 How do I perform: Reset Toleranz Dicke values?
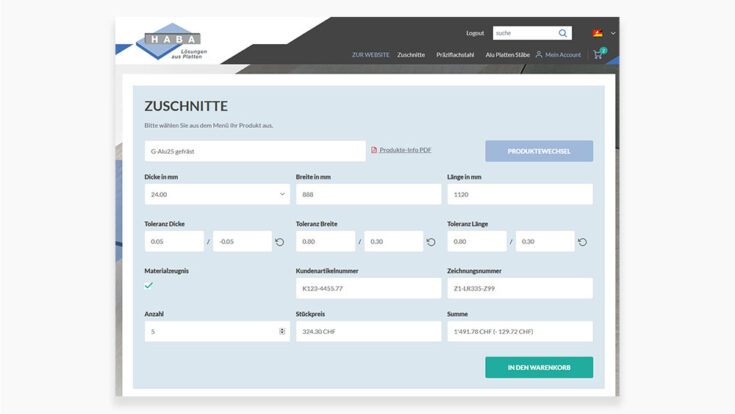(x=279, y=242)
